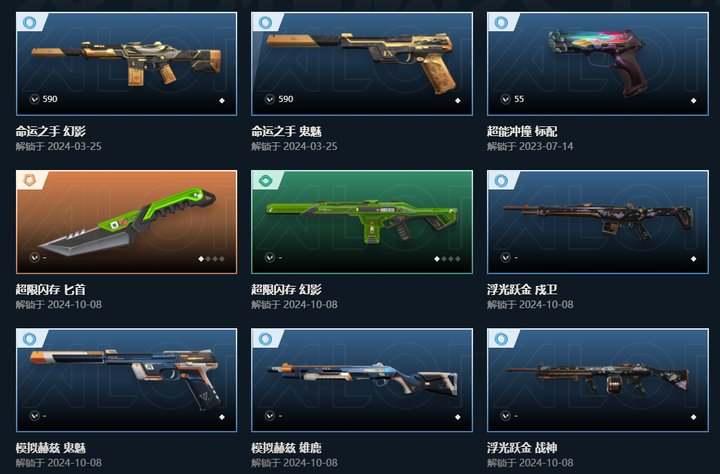This screenshot has height=474, width=720.
Task: Select second variant dot on 超限闪存 幻影 card
Action: point(444,259)
